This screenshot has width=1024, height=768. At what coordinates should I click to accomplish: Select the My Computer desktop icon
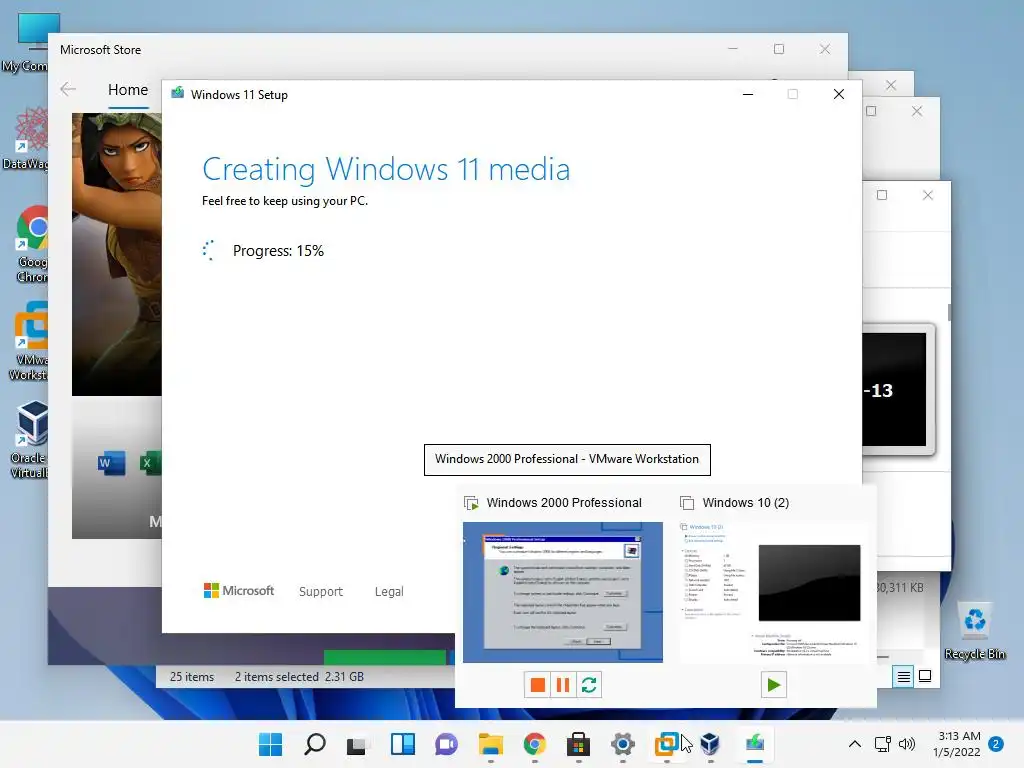[x=25, y=42]
